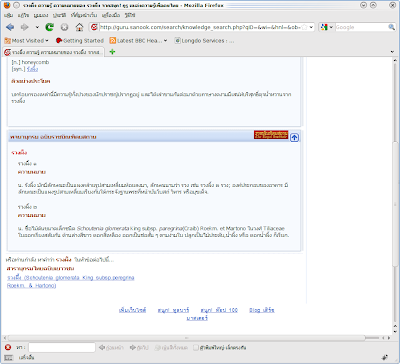Click the 'รวงผึ้ง ๑' entry label

27,164
